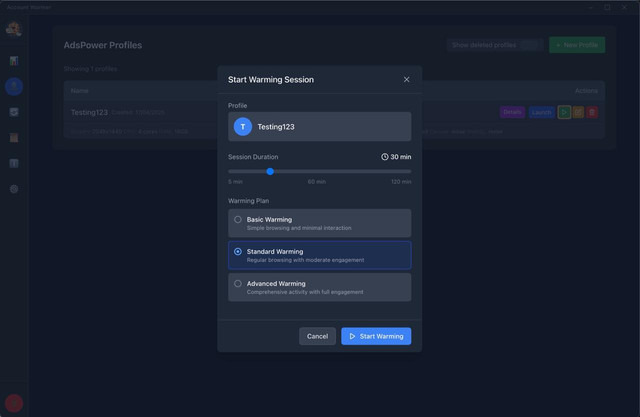Open the settings gear sidebar icon
Screen dimensions: 640x417
[14, 189]
